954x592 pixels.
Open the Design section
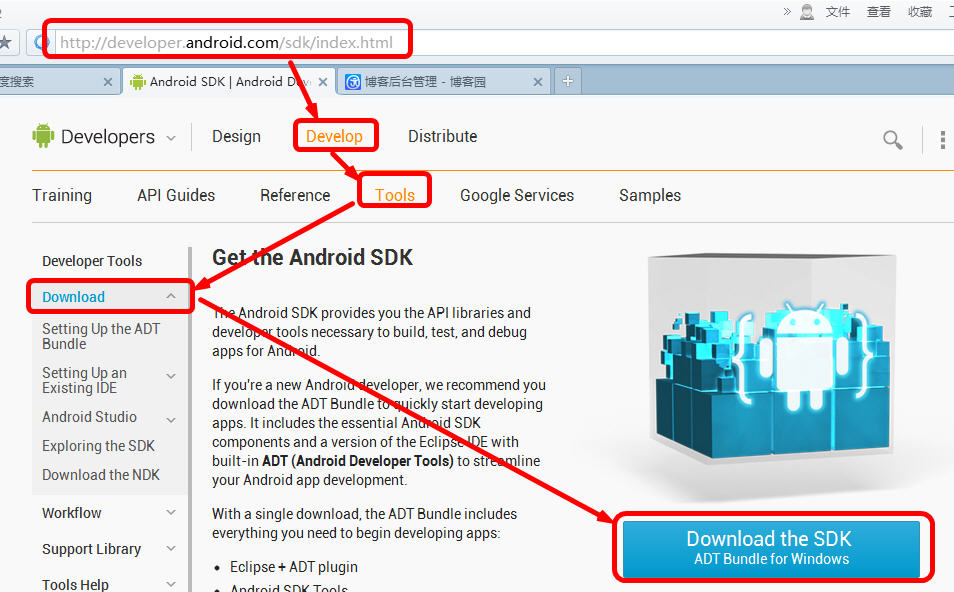click(236, 136)
